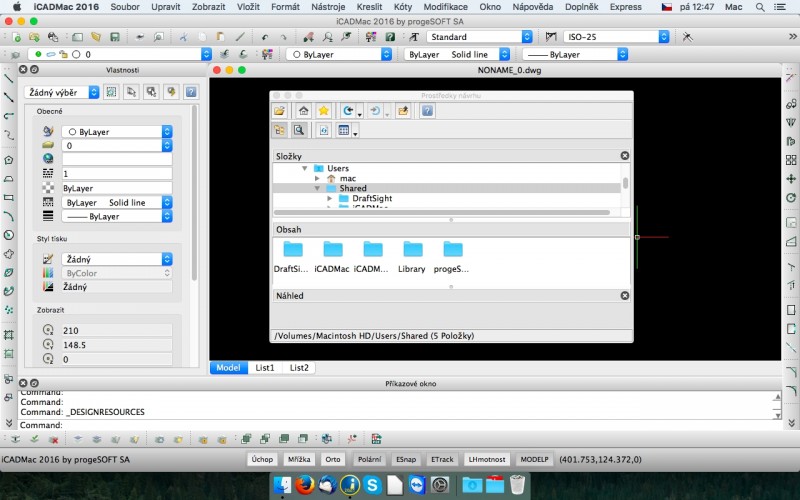
Task: Open the ByLayer color dropdown in toolbar
Action: [339, 54]
